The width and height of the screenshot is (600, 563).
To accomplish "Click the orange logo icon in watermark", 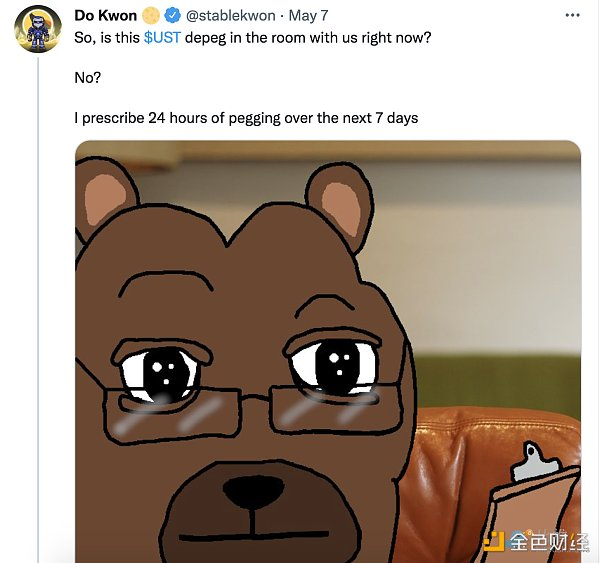I will point(492,541).
